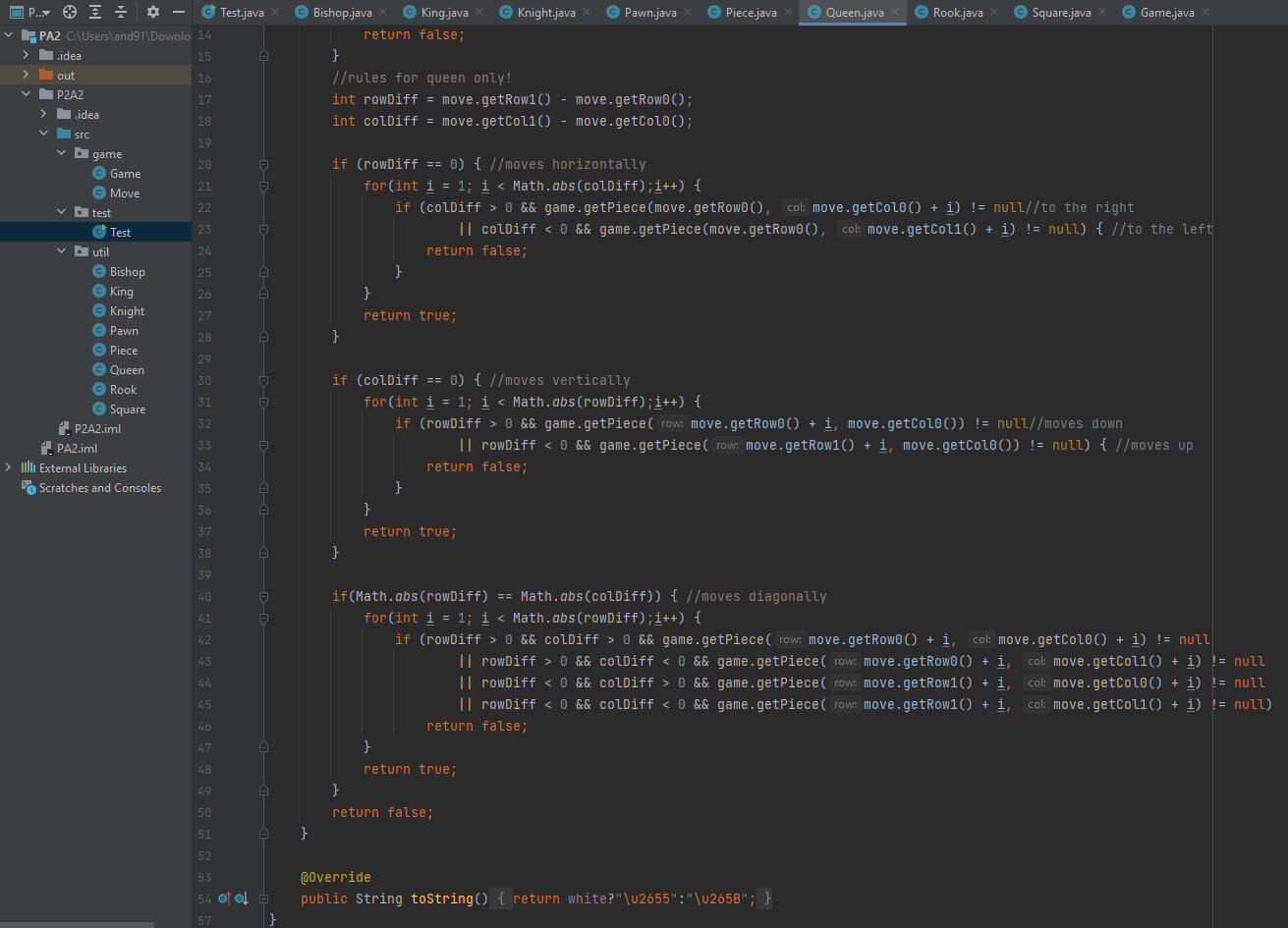
Task: Collapse the src folder in project tree
Action: coord(44,134)
